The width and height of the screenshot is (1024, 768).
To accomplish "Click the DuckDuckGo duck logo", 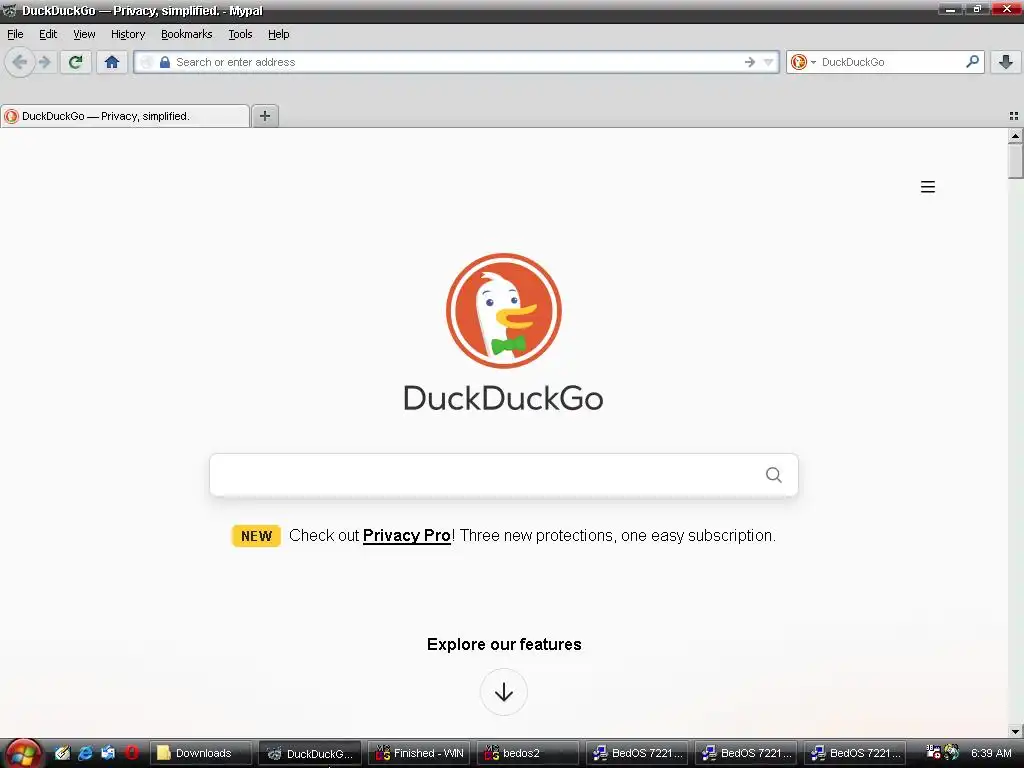I will click(504, 311).
